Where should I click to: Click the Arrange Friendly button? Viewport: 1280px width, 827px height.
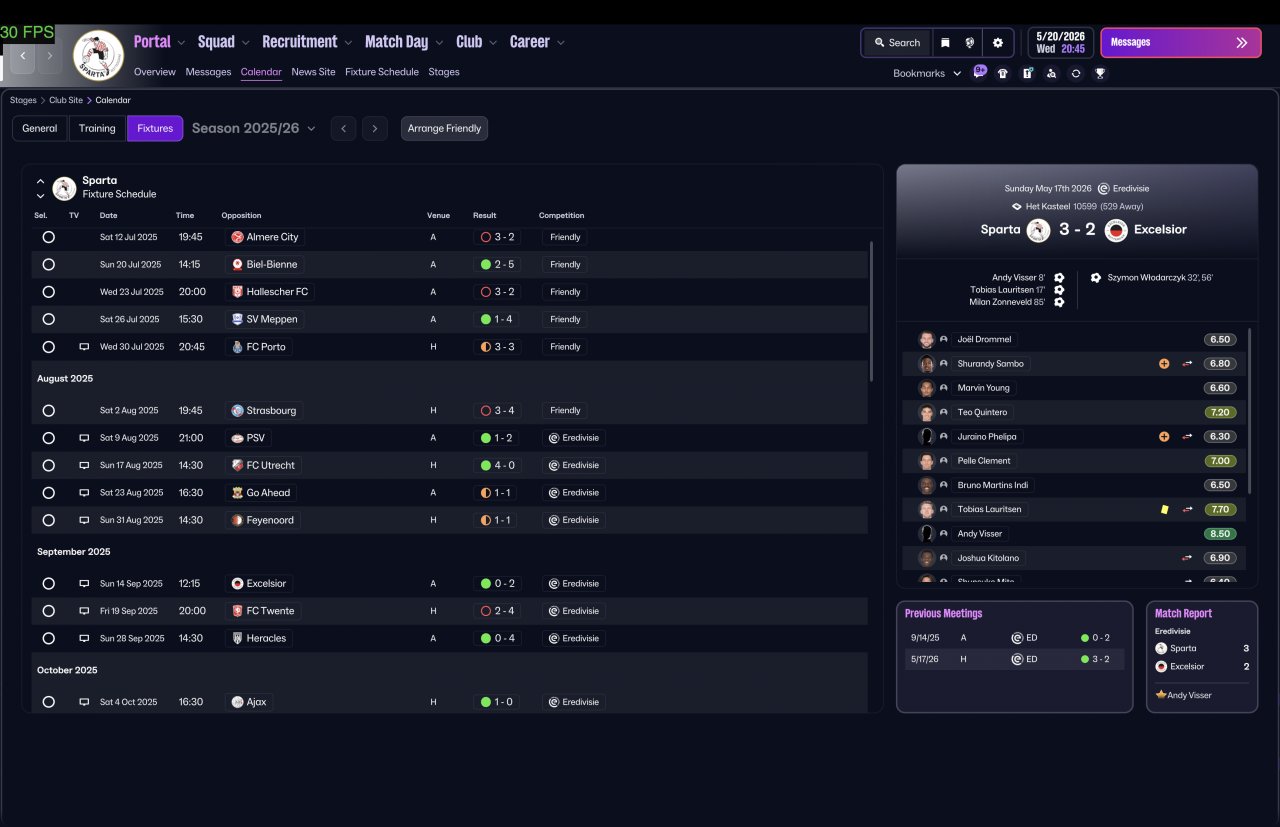point(444,129)
